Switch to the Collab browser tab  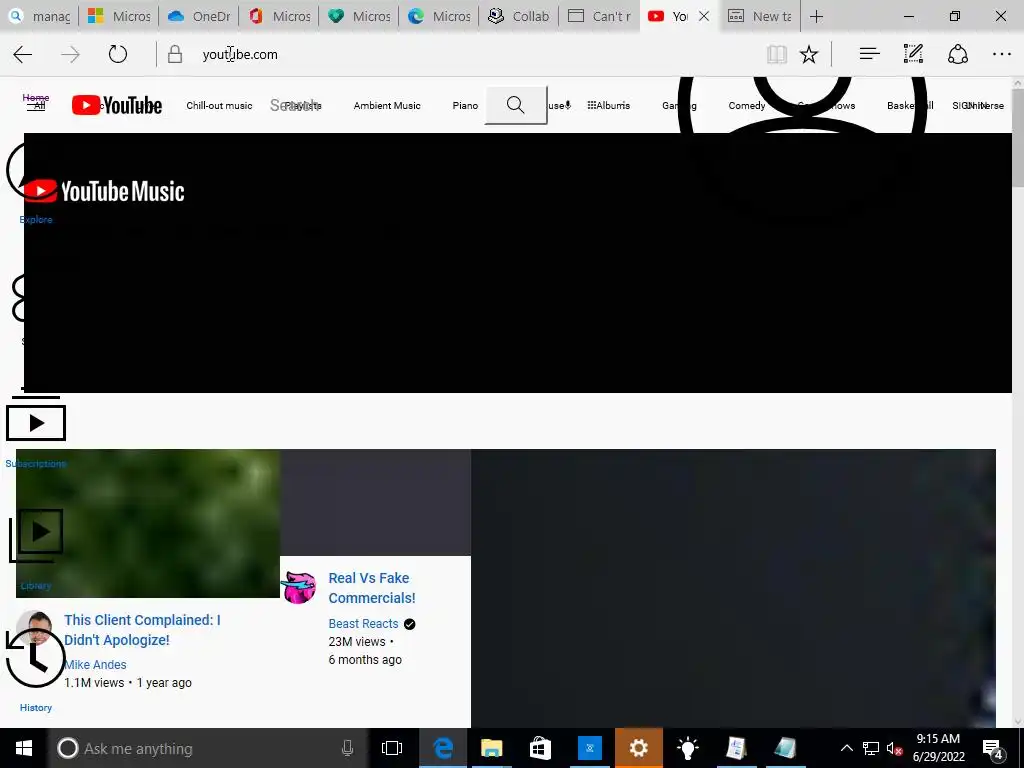(519, 16)
